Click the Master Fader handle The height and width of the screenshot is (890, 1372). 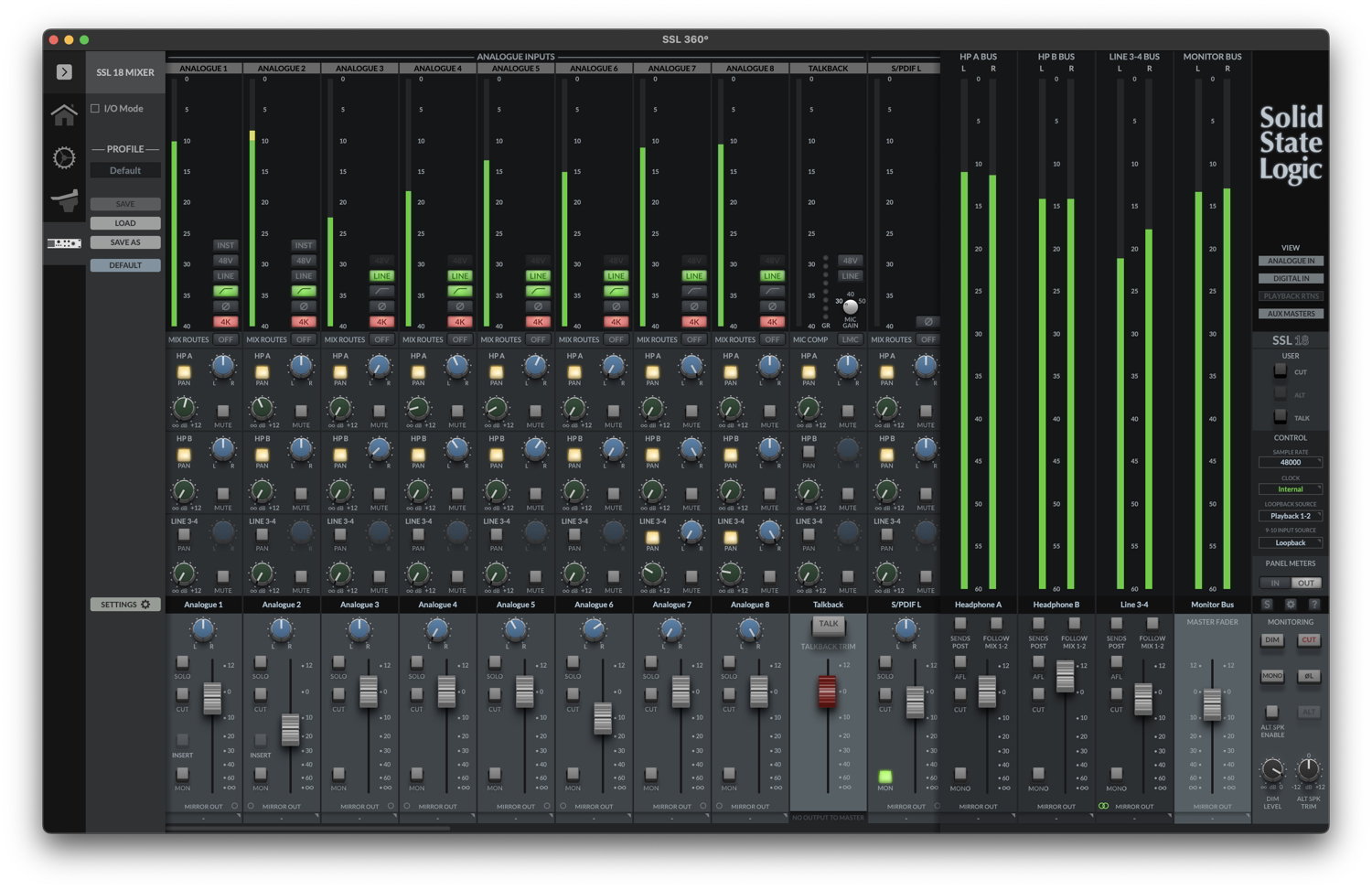click(x=1212, y=704)
